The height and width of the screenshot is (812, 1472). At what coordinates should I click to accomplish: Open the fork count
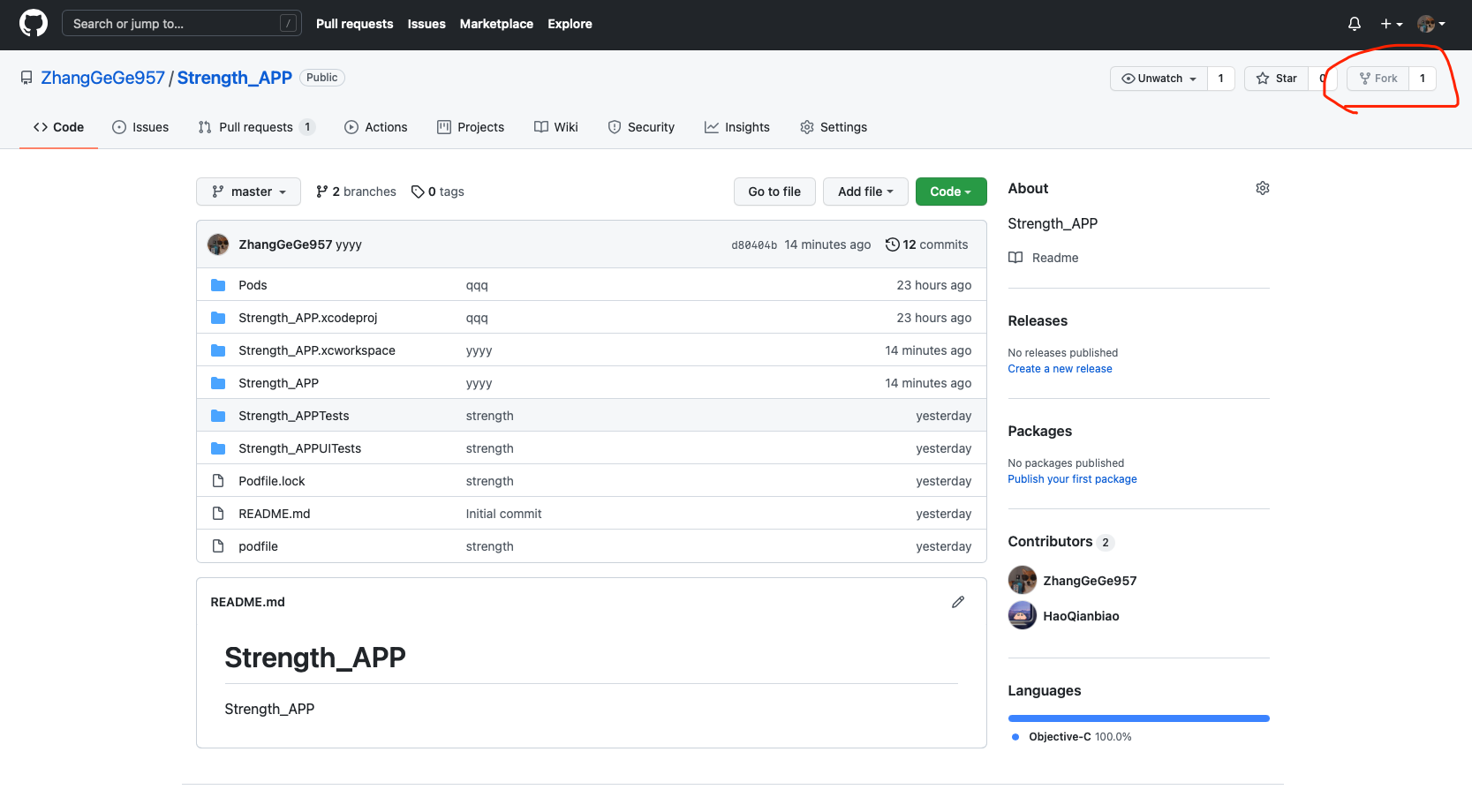click(1423, 79)
